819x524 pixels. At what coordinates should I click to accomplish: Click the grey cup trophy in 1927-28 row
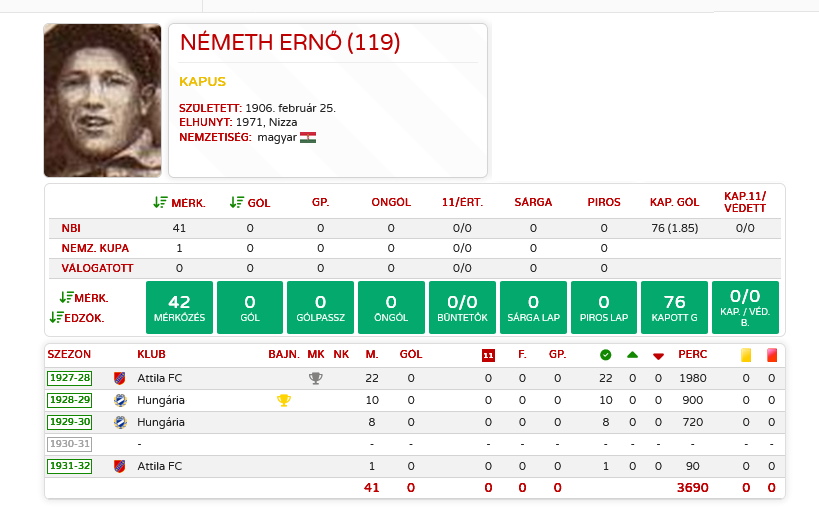point(315,378)
